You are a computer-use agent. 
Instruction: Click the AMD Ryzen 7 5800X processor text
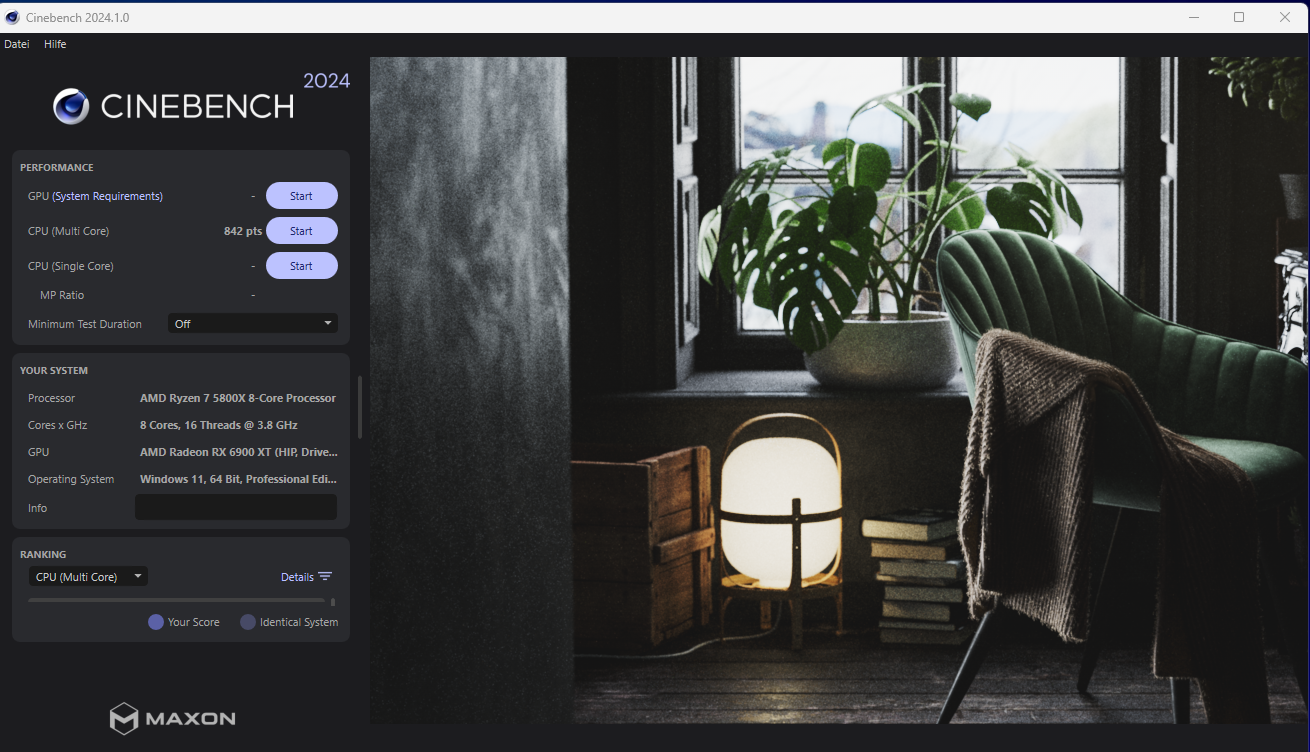[x=238, y=398]
